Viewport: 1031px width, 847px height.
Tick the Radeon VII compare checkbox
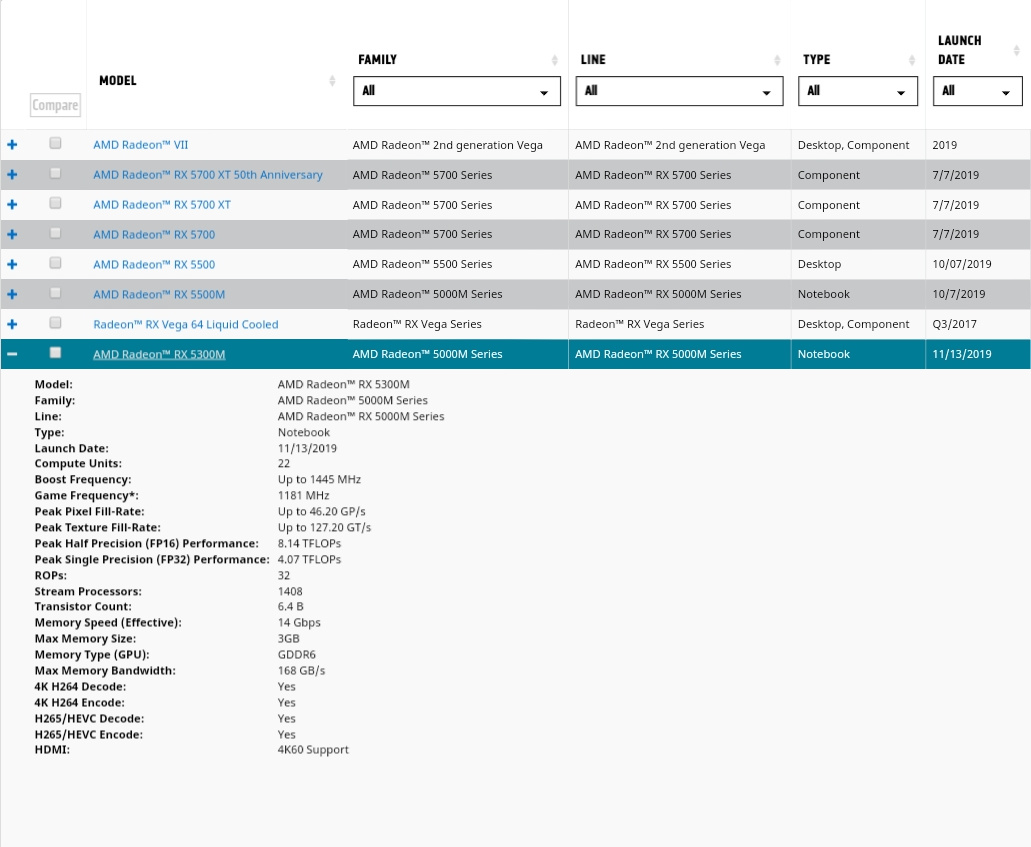[x=55, y=143]
